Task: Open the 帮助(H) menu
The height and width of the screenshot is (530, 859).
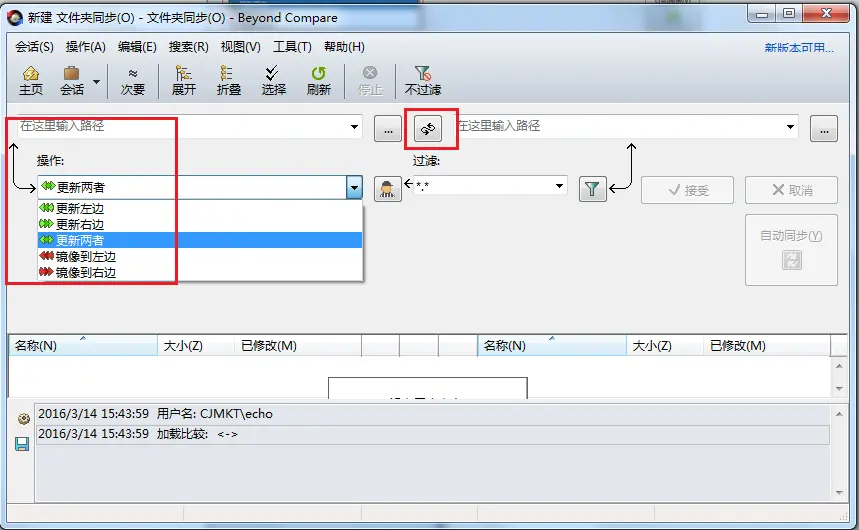Action: point(344,47)
